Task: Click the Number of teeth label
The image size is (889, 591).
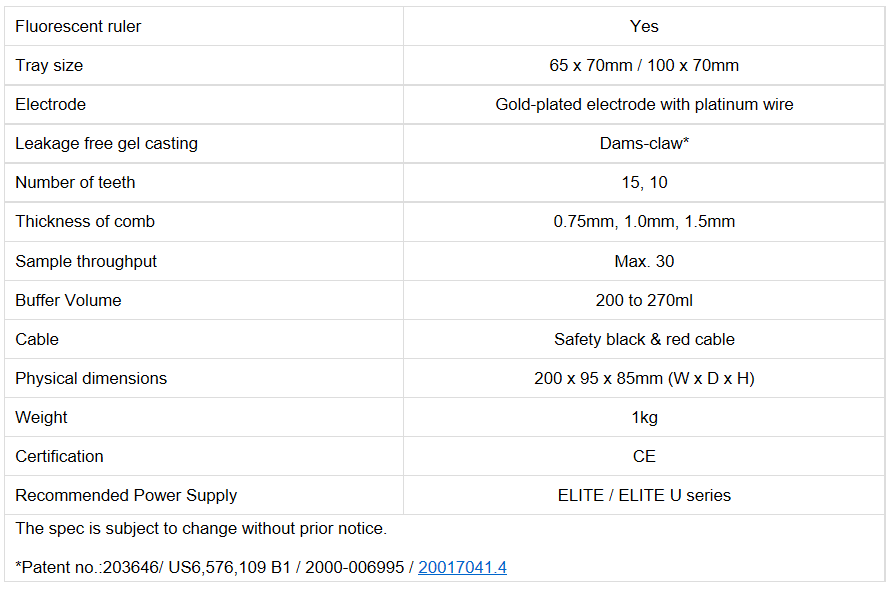Action: 75,182
